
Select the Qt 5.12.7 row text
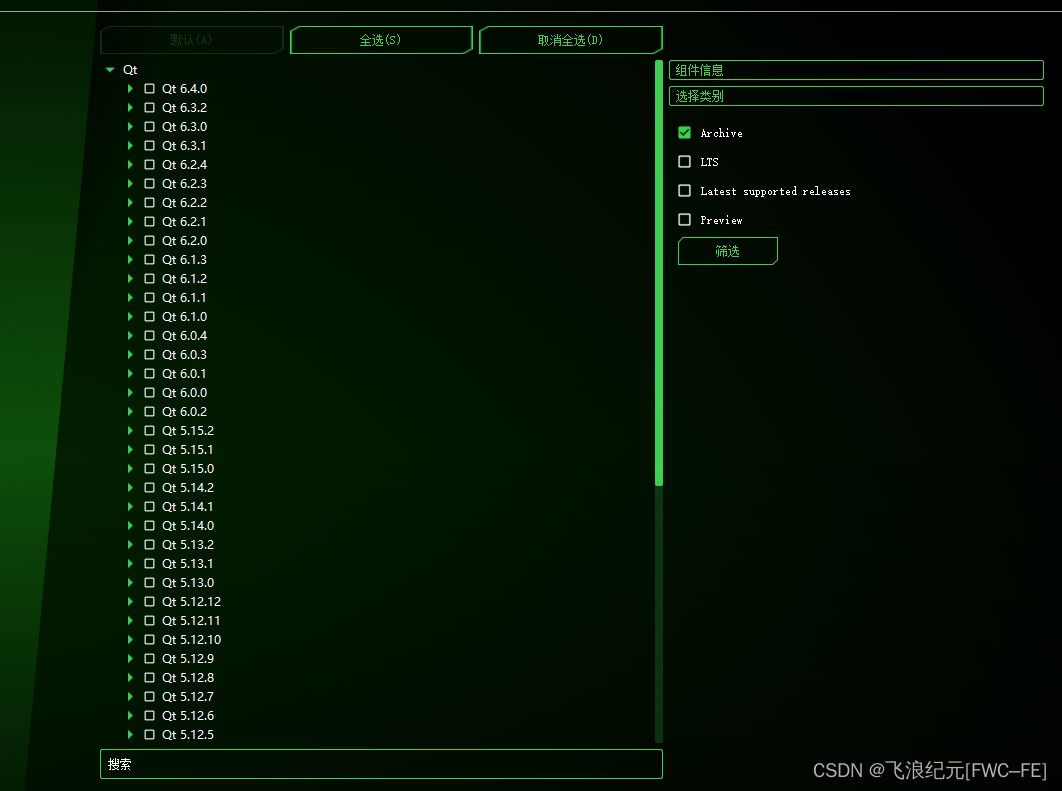point(188,696)
